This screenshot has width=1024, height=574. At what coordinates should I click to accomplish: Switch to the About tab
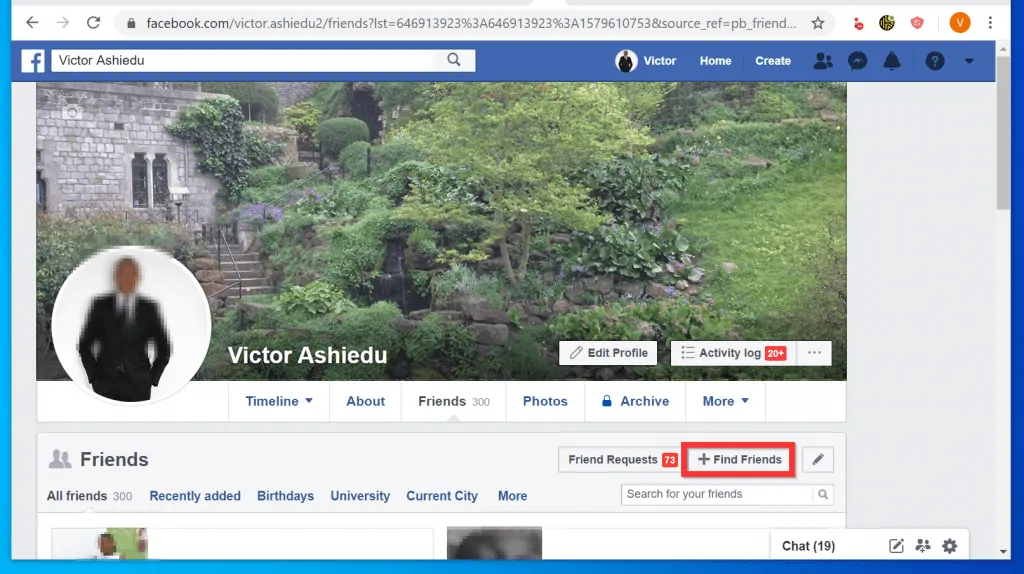365,401
